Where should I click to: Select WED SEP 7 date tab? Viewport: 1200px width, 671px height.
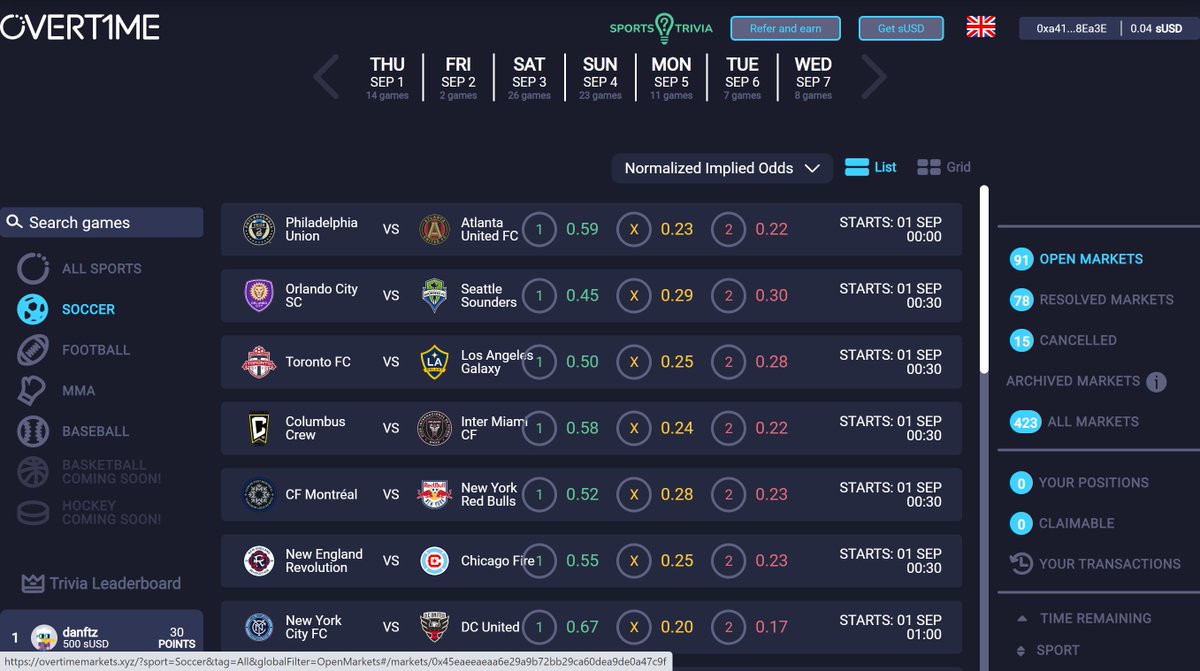coord(813,77)
